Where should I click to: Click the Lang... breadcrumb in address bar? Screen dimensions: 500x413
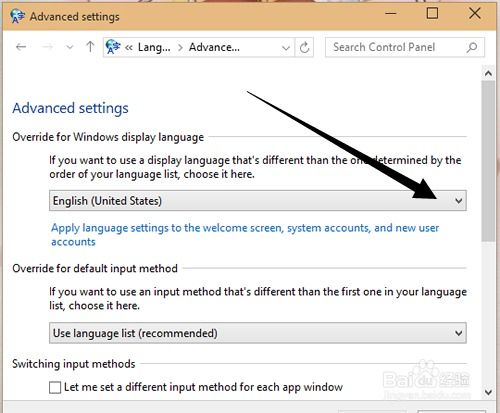154,47
